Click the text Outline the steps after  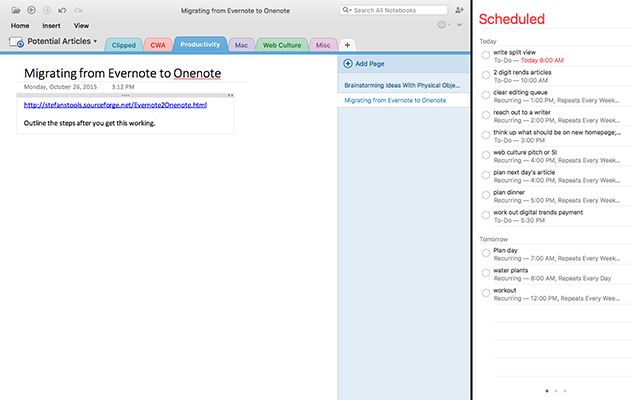89,123
